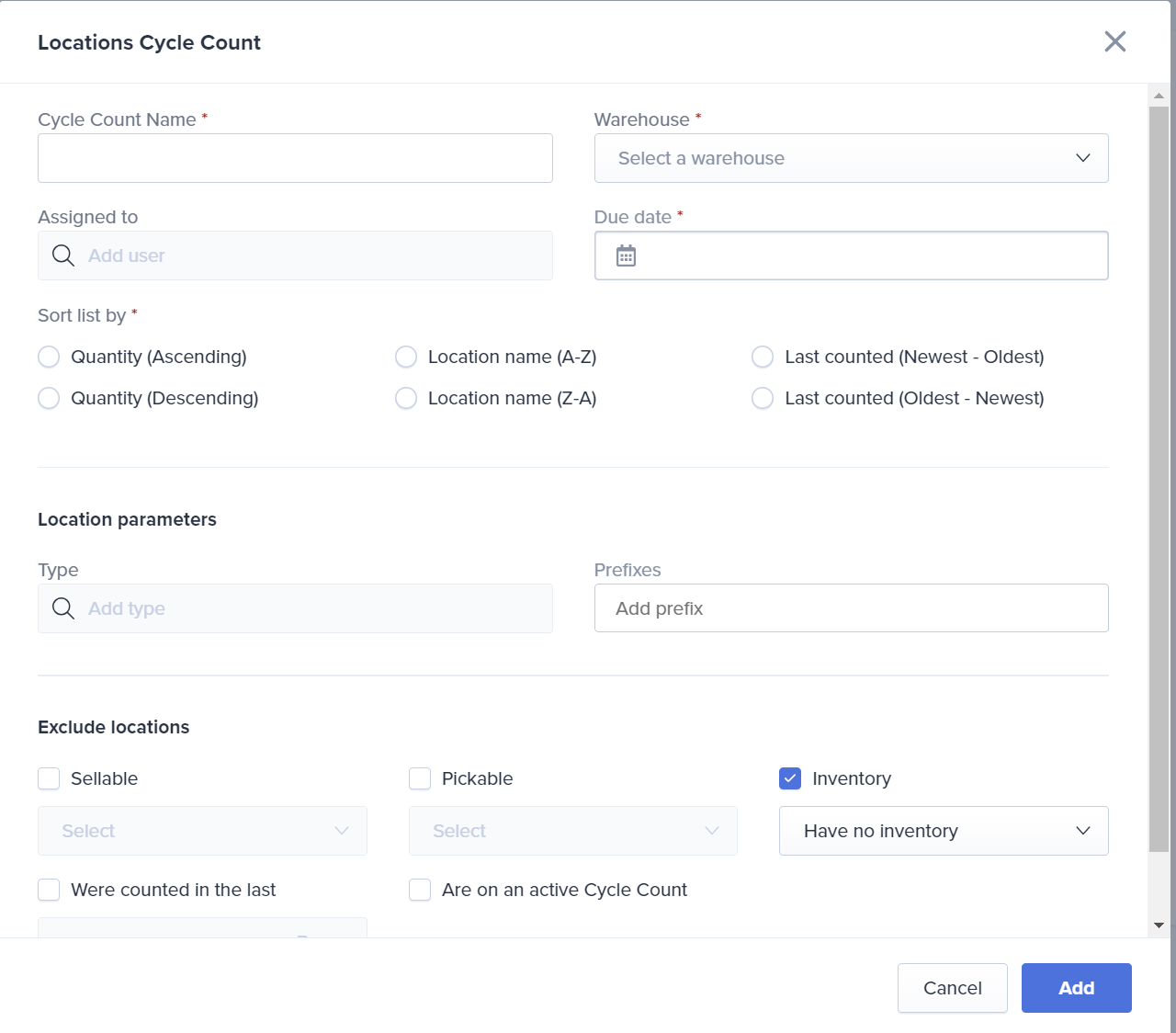Viewport: 1176px width, 1033px height.
Task: Open the Select dropdown under Sellable
Action: pyautogui.click(x=202, y=831)
